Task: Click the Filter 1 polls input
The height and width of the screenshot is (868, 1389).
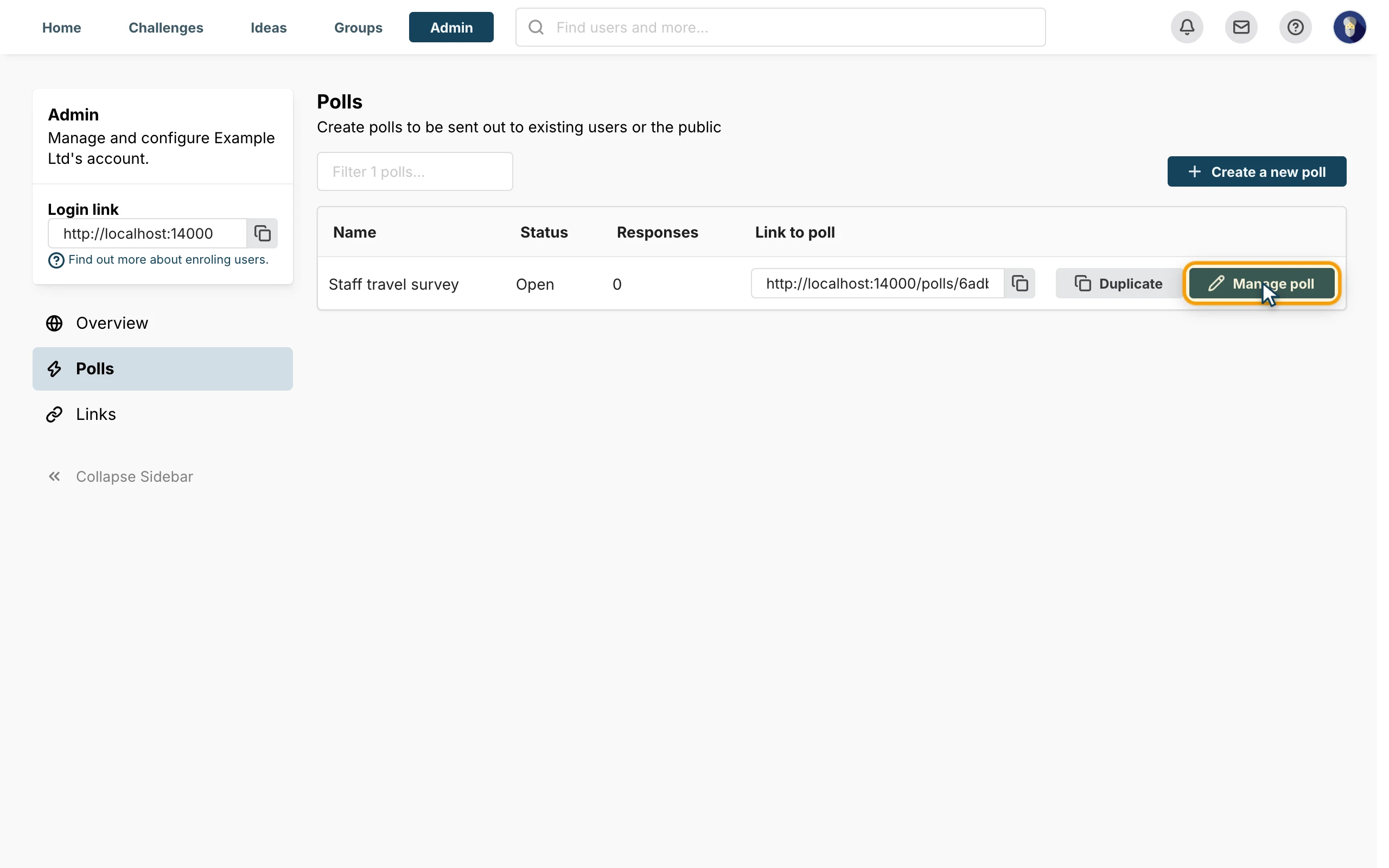Action: pyautogui.click(x=415, y=171)
